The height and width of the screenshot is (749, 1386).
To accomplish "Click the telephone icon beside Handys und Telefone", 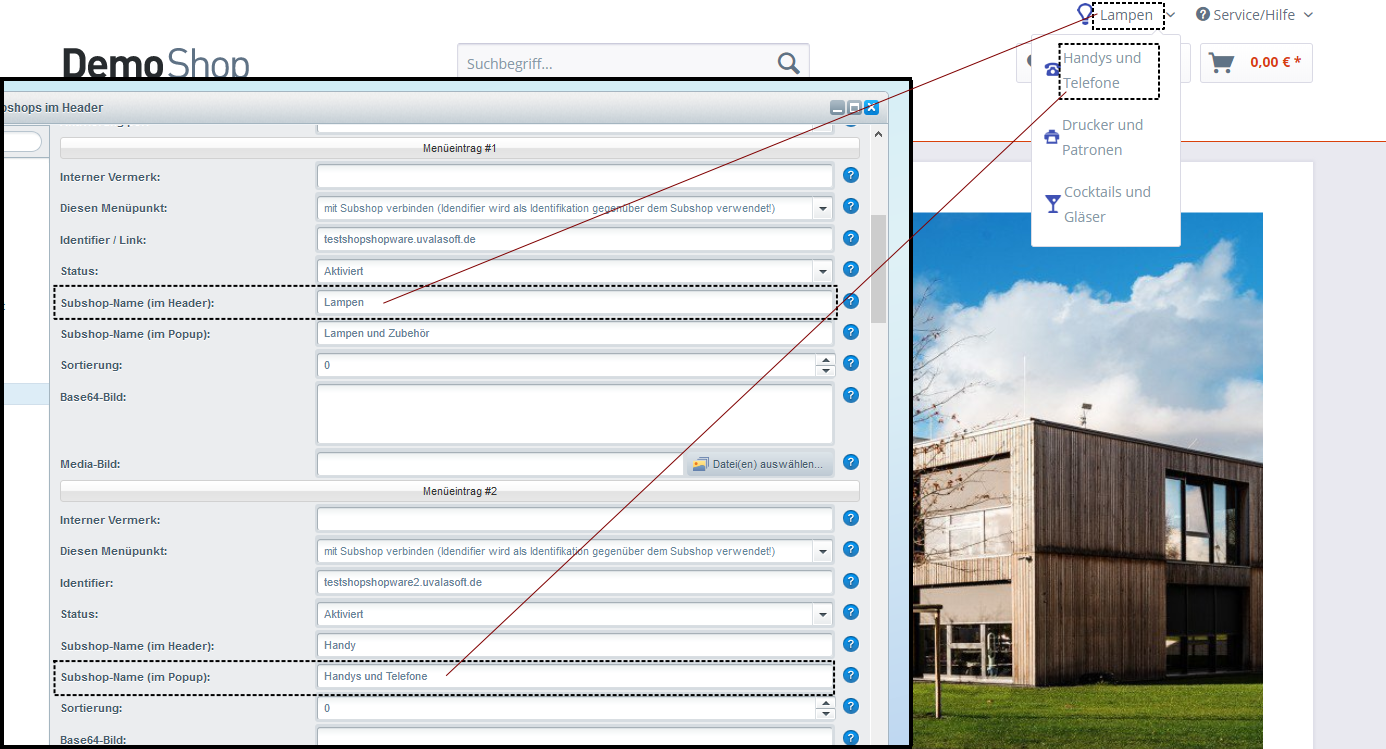I will [1052, 69].
